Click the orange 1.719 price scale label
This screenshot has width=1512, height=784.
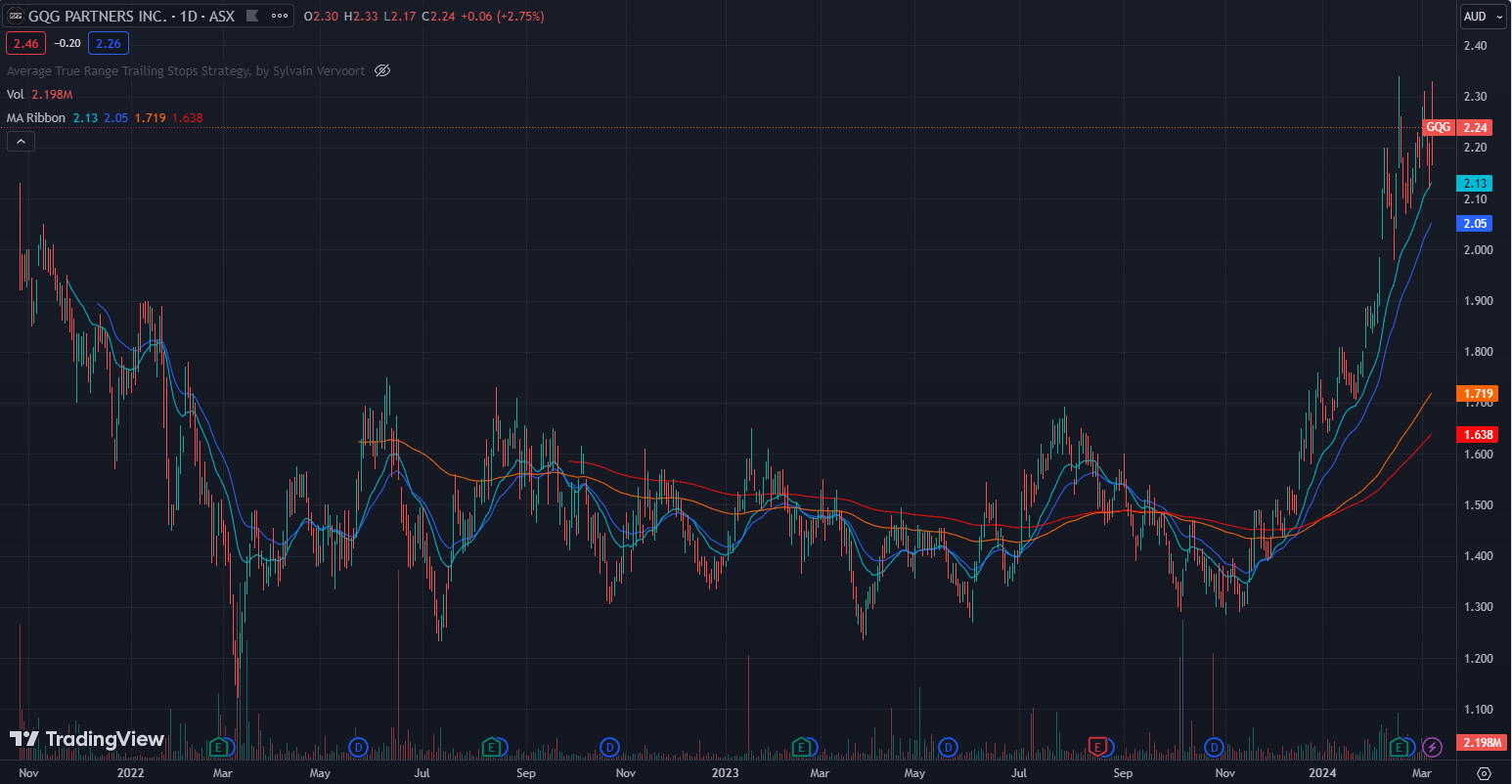(1477, 394)
